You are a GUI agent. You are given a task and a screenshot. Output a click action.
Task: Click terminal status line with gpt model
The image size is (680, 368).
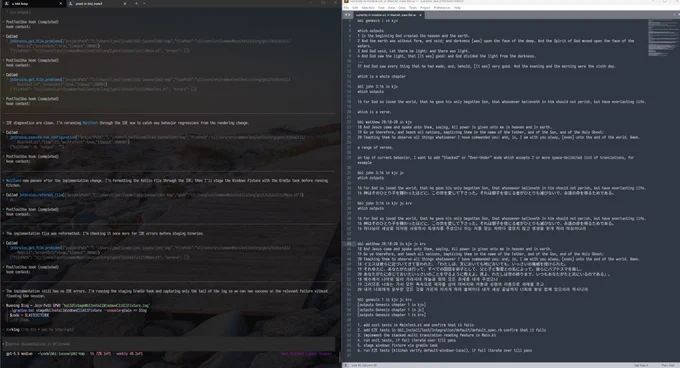click(x=74, y=354)
